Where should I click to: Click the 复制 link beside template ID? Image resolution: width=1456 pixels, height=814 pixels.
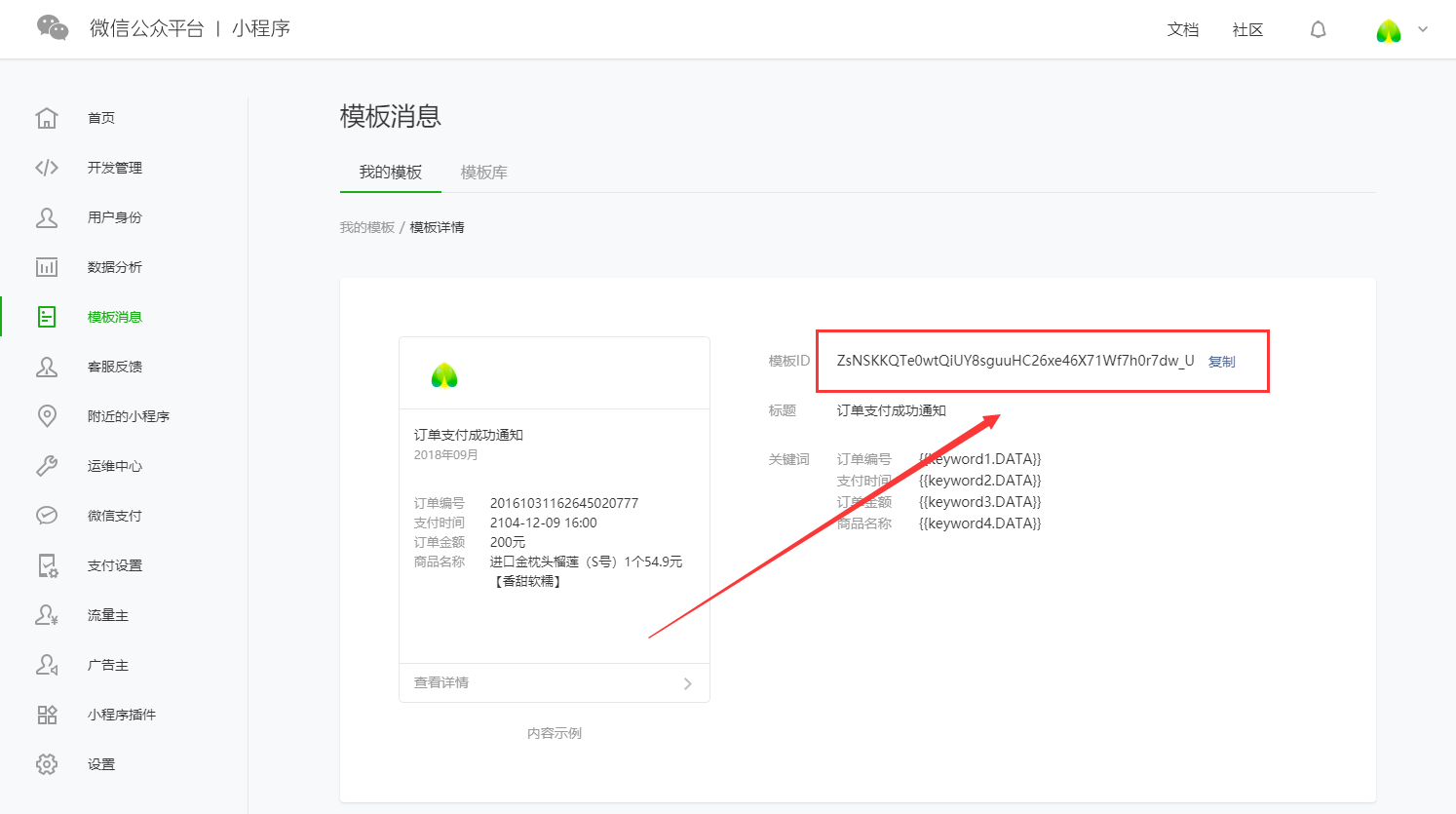(x=1221, y=362)
